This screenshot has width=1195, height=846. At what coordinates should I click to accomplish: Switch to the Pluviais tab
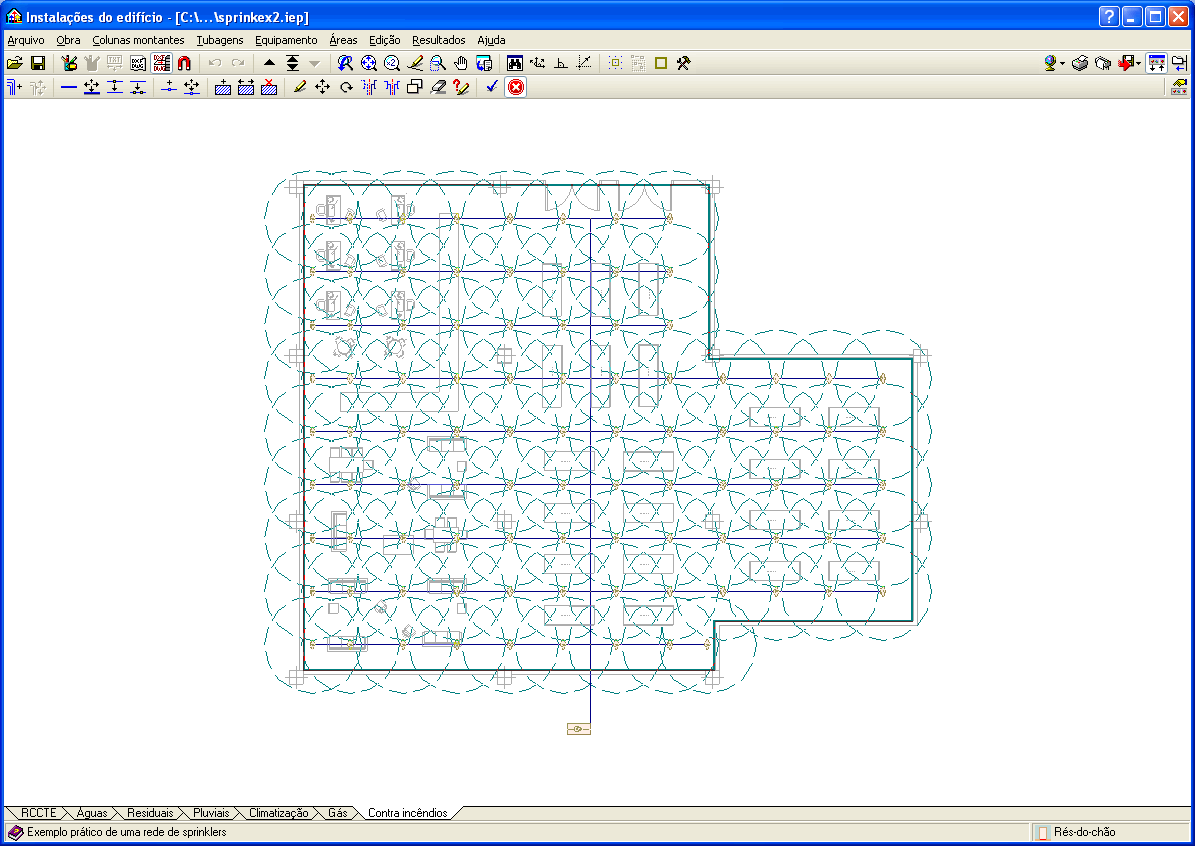click(211, 813)
